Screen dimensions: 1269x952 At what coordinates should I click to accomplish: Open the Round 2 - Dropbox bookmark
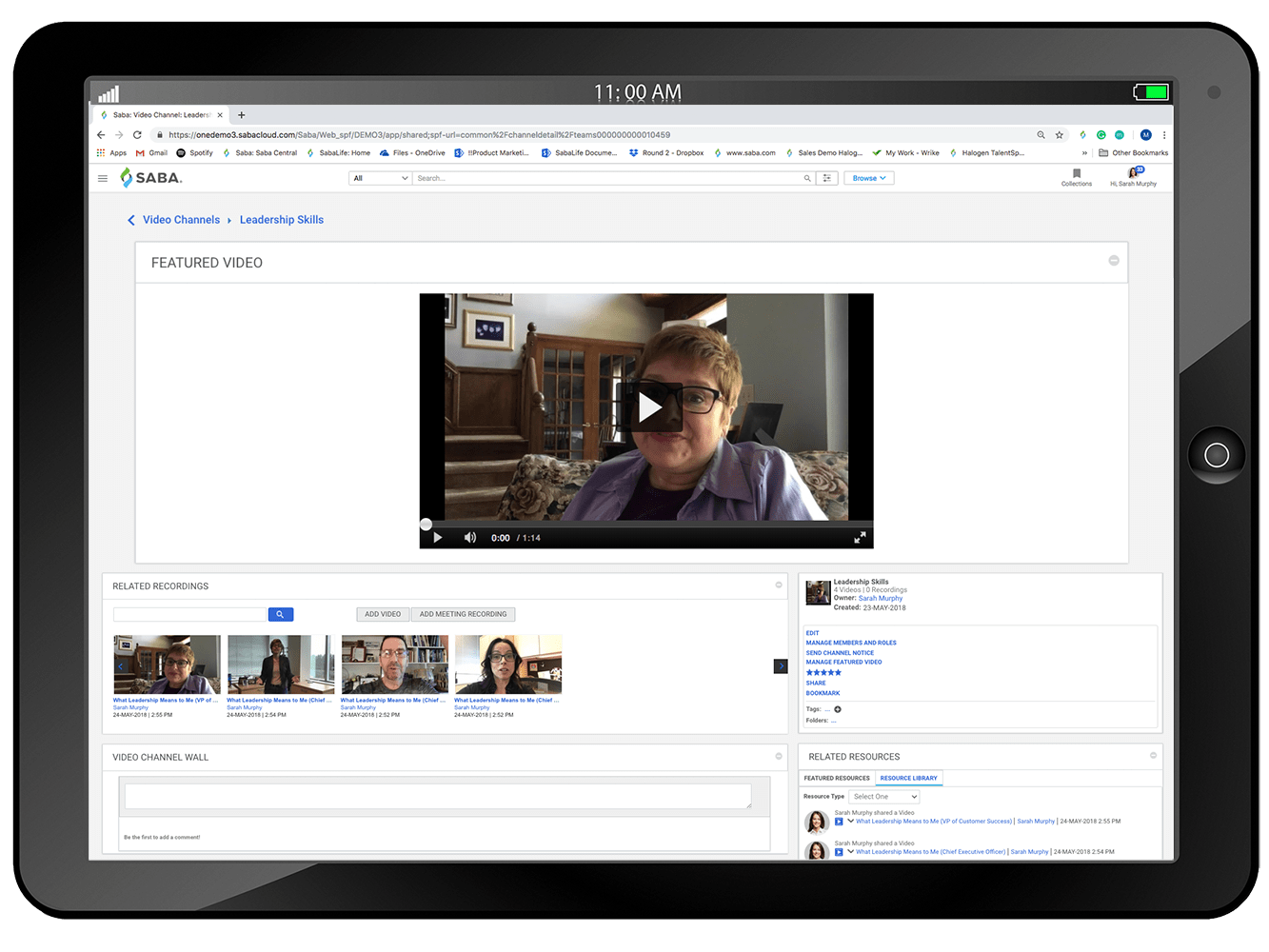pos(666,152)
